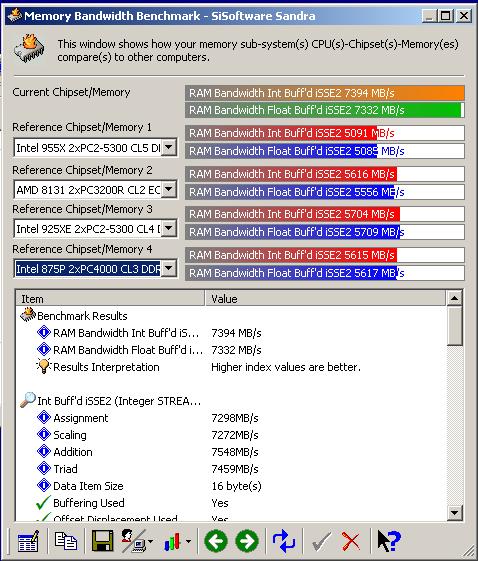The height and width of the screenshot is (561, 478).
Task: Cancel with the red X toolbar icon
Action: (351, 541)
